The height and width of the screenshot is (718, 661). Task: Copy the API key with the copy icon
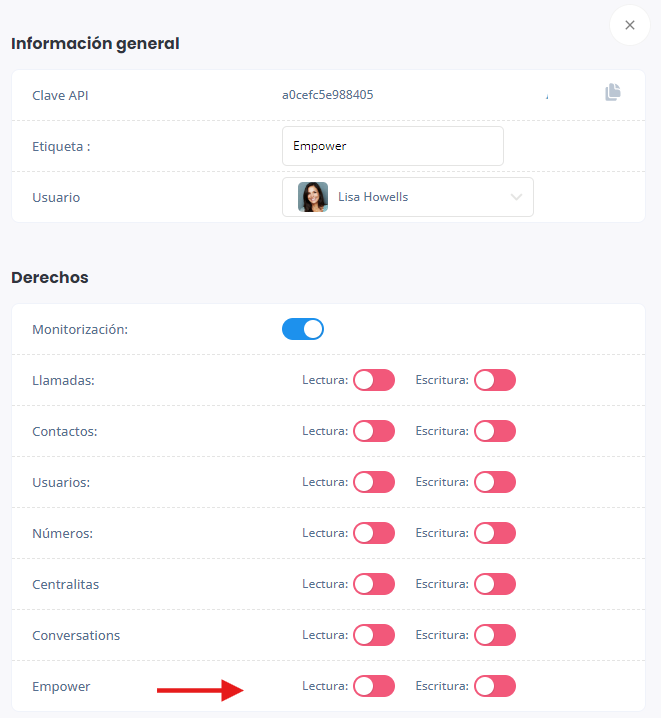point(613,93)
